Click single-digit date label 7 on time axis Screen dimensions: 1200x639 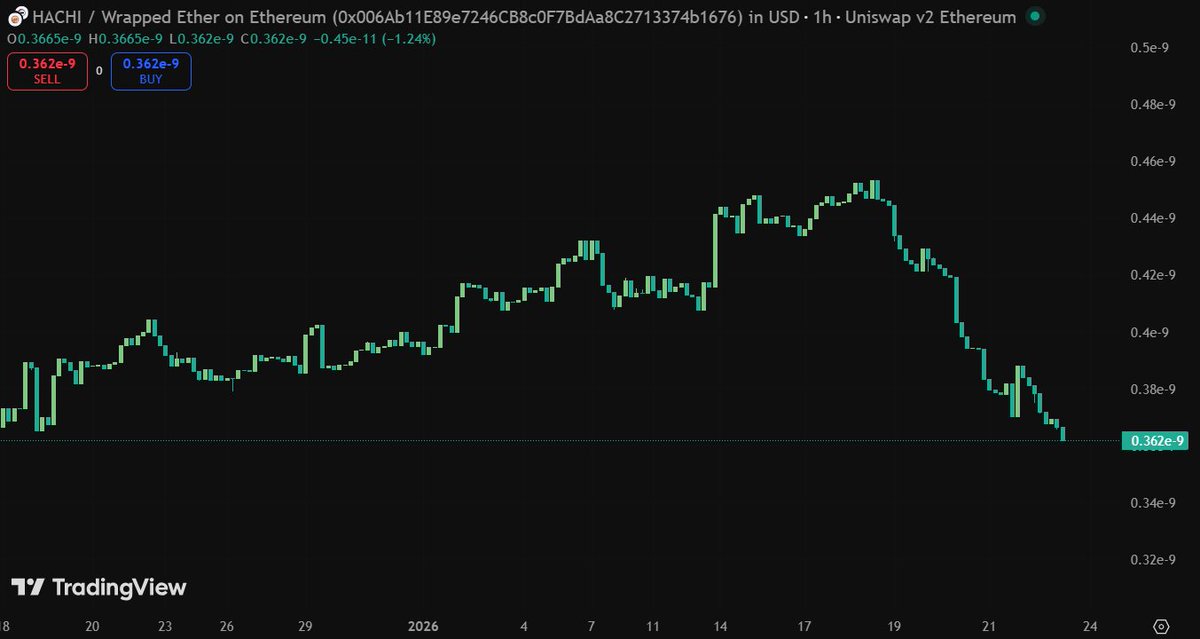592,627
